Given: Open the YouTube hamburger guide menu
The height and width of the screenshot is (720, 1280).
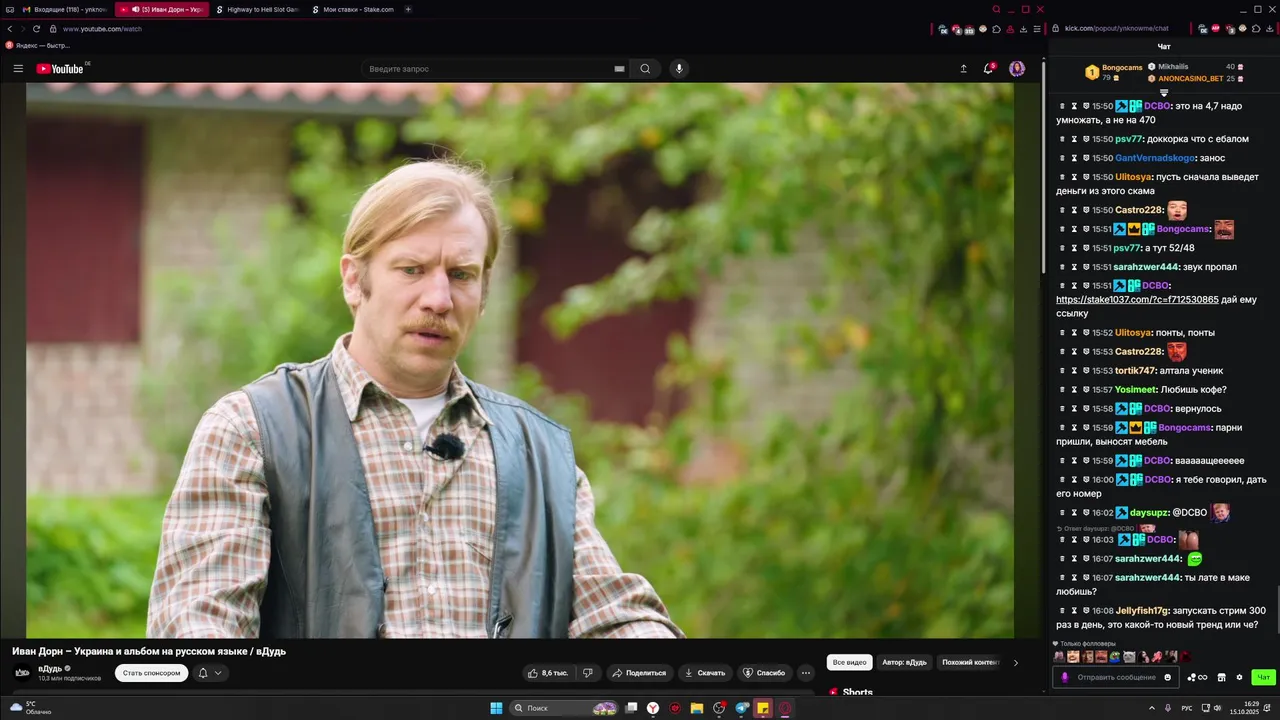Looking at the screenshot, I should coord(18,69).
